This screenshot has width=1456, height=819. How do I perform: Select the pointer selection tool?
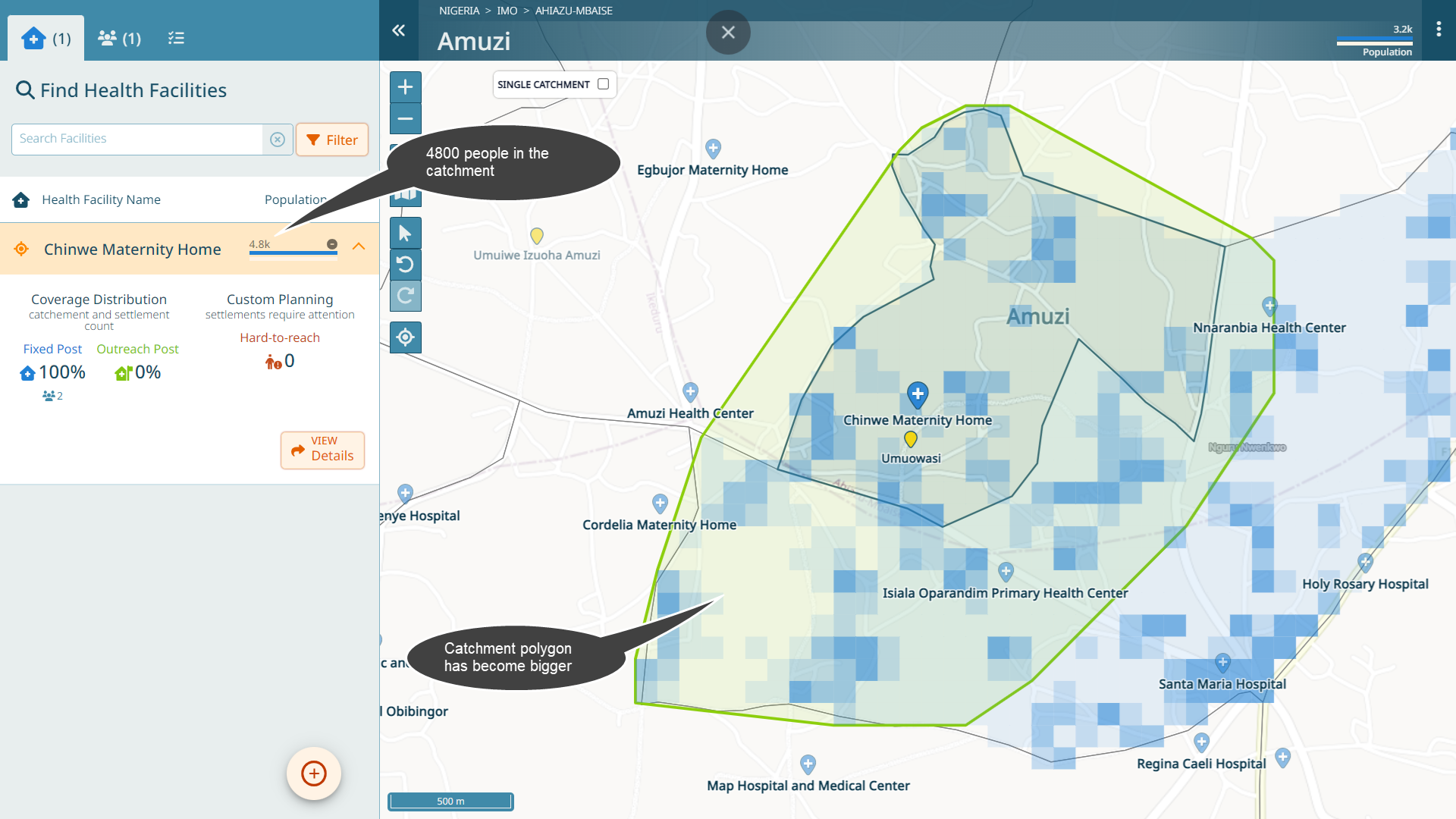point(406,233)
